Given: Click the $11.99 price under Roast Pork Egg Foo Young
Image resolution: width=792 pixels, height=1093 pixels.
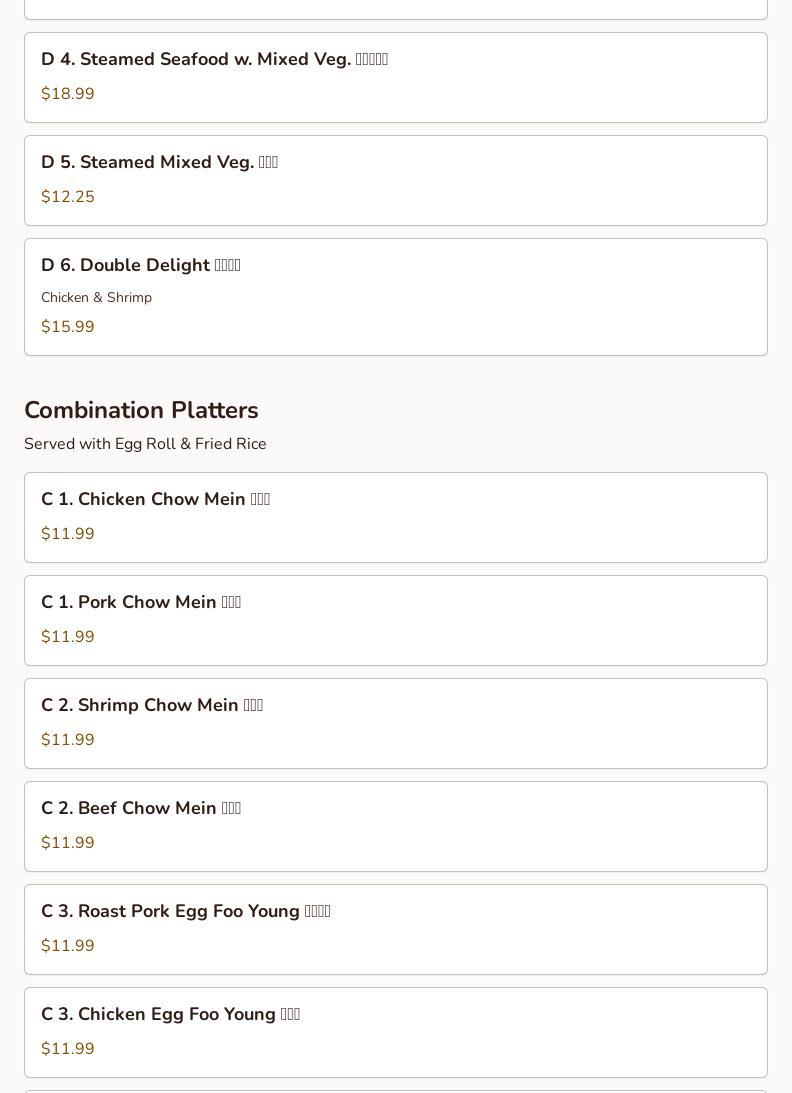Looking at the screenshot, I should [x=68, y=946].
